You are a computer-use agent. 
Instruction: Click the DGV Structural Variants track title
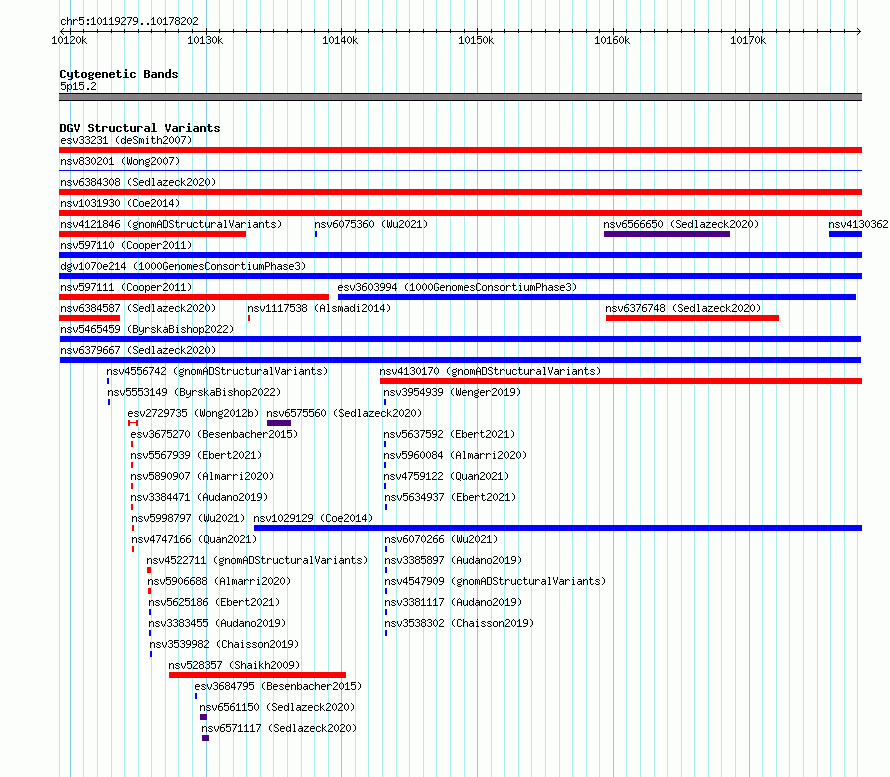point(140,128)
